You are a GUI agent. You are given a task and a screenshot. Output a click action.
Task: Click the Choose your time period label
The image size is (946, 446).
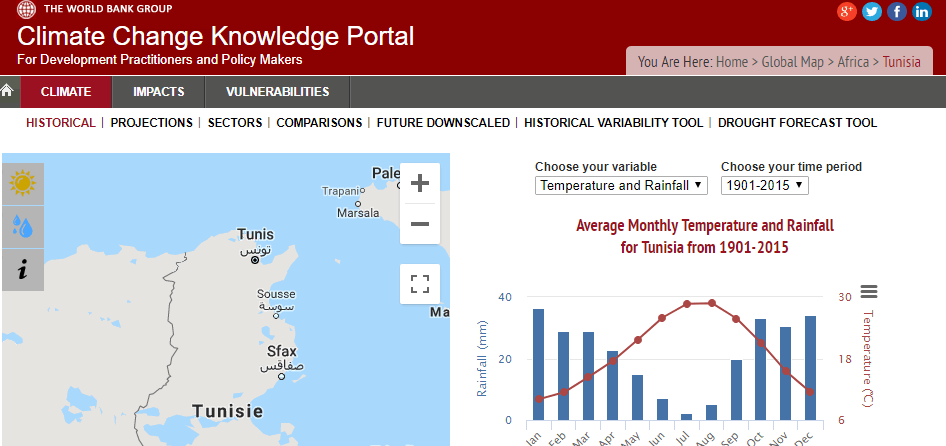pos(792,167)
